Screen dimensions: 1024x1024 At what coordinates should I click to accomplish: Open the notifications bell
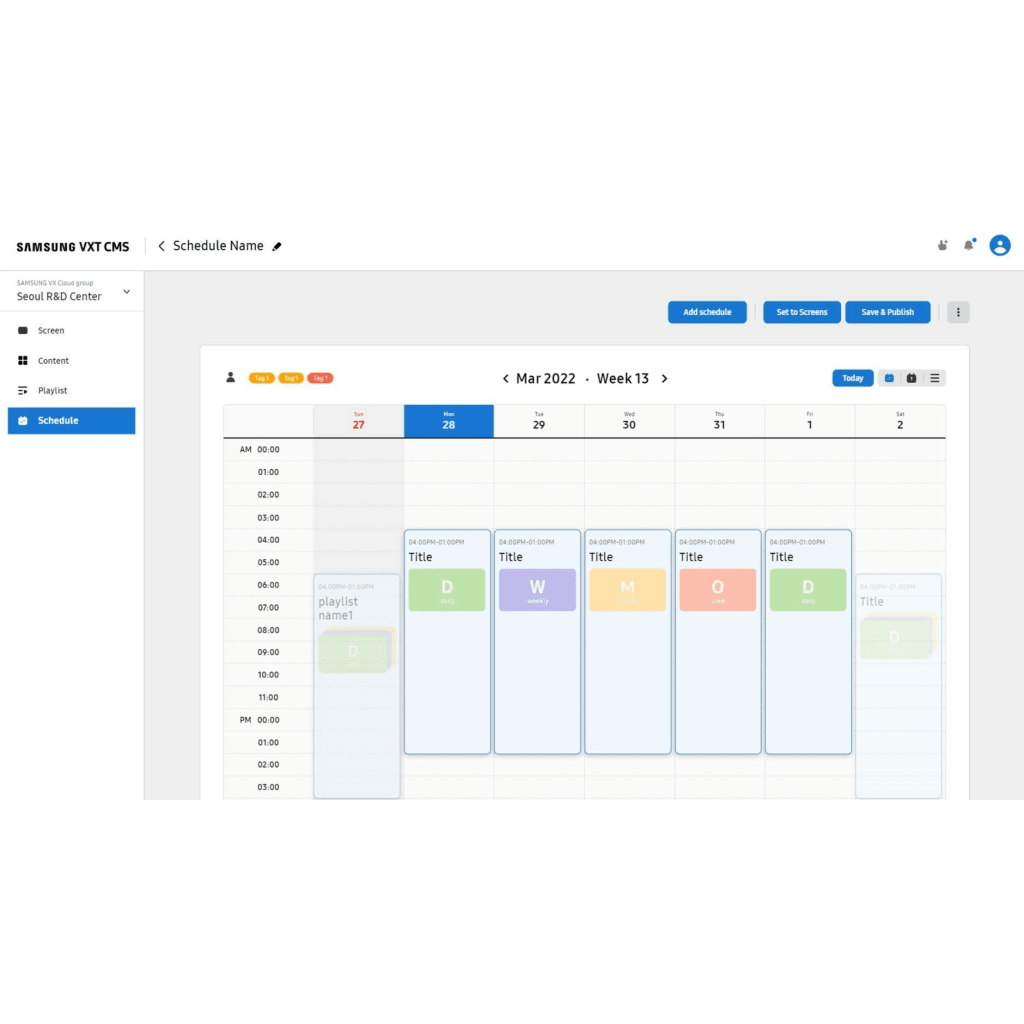coord(968,246)
